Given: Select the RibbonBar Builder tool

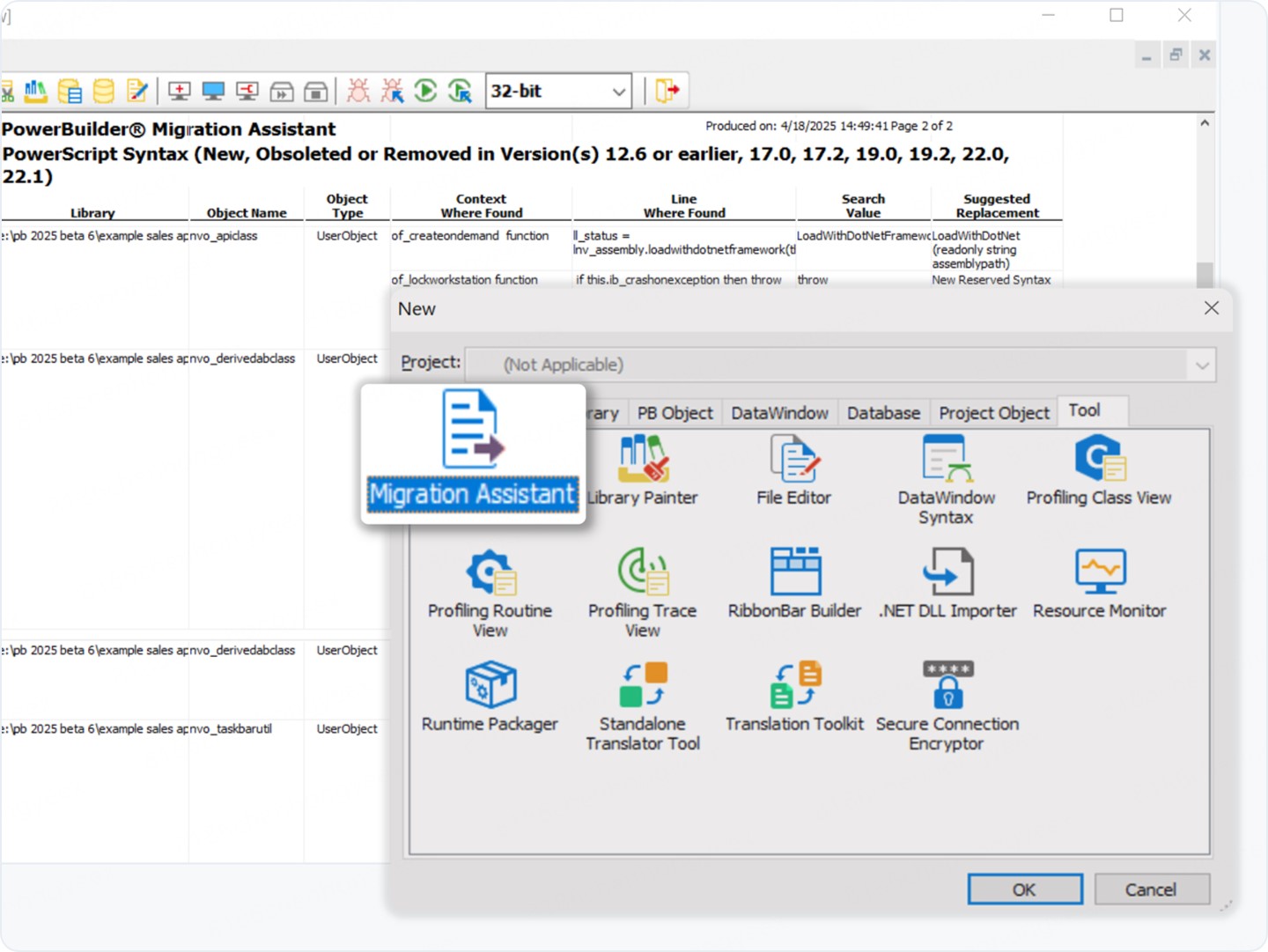Looking at the screenshot, I should coord(794,584).
